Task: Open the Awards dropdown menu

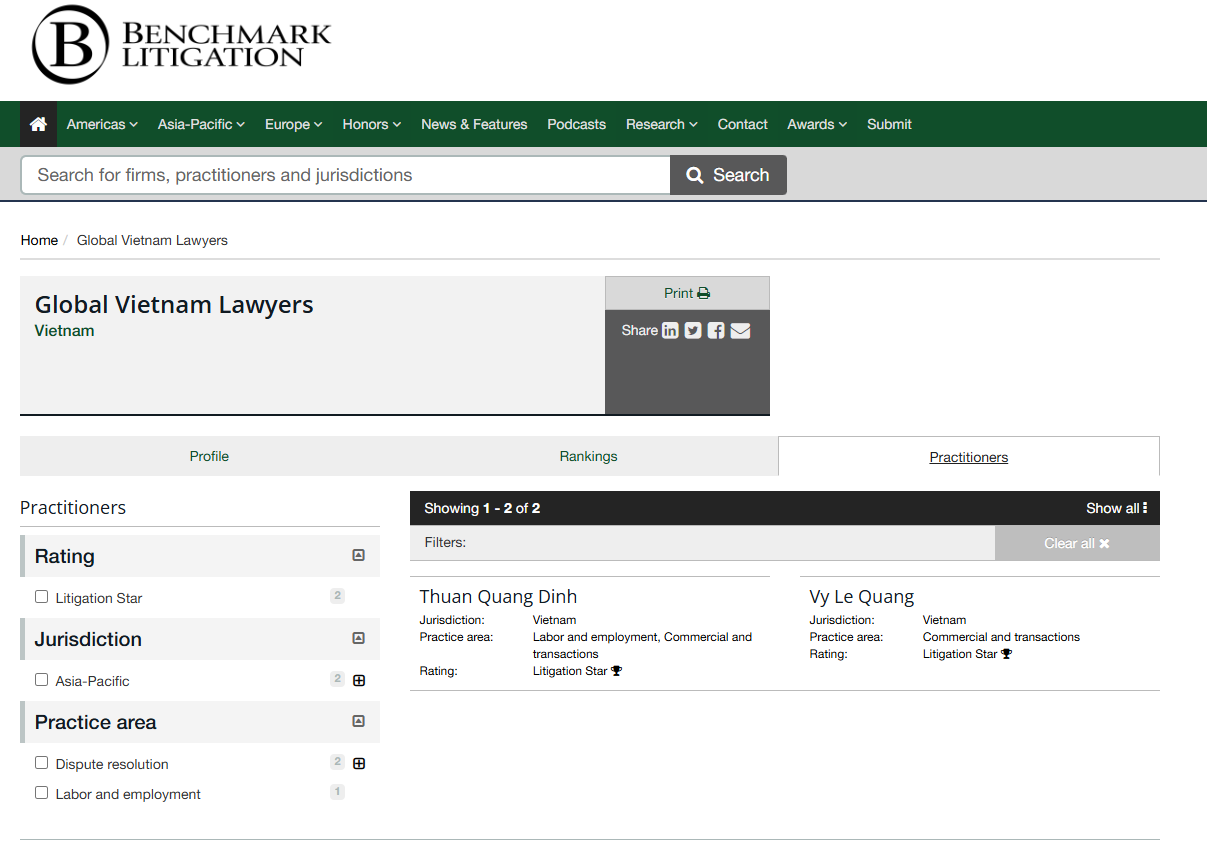Action: pyautogui.click(x=817, y=124)
